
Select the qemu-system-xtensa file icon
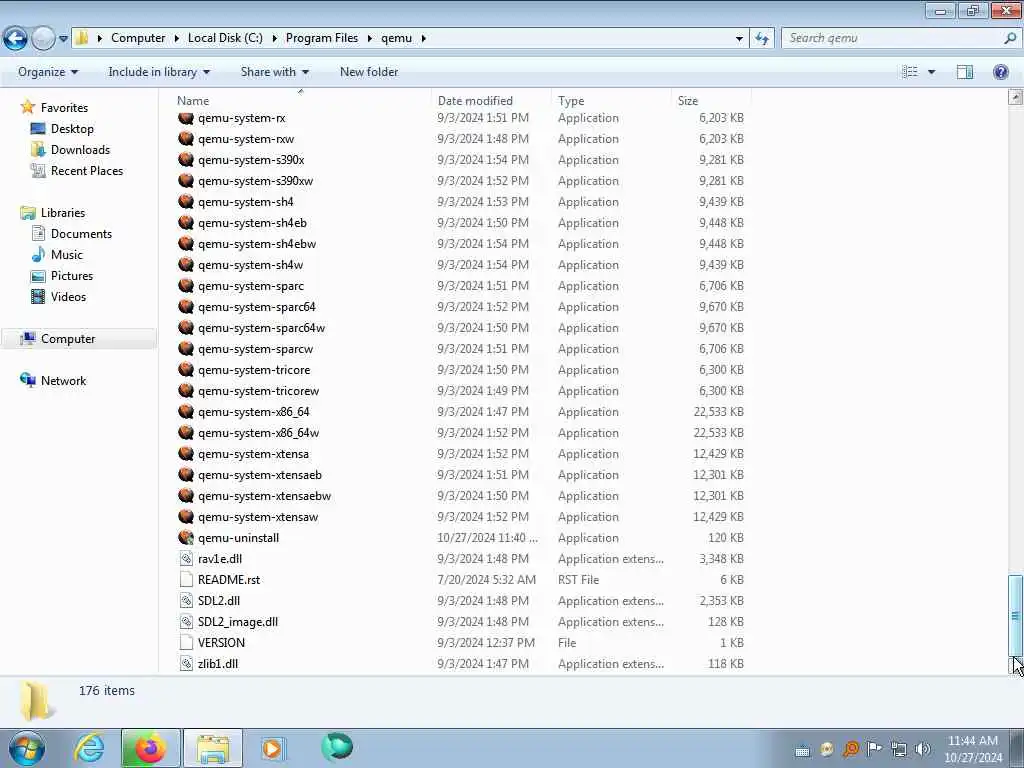[x=186, y=453]
